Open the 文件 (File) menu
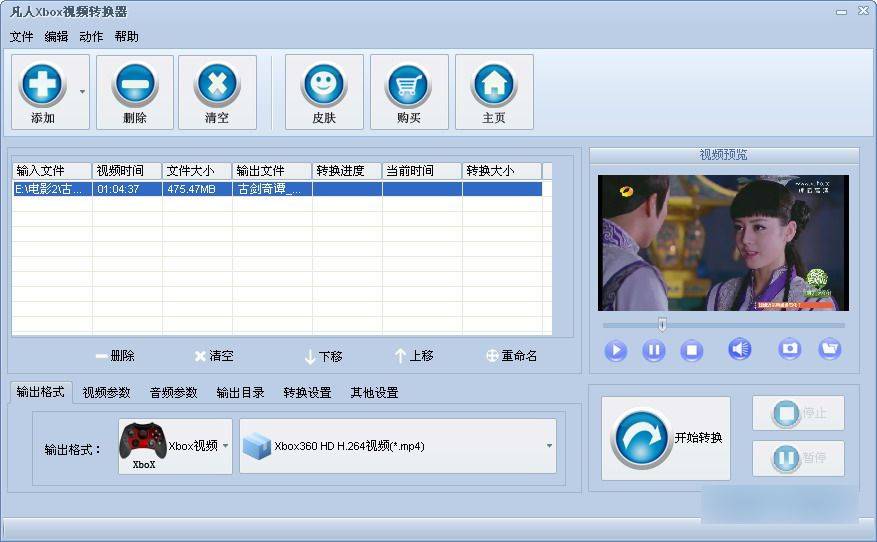The image size is (877, 542). 21,37
